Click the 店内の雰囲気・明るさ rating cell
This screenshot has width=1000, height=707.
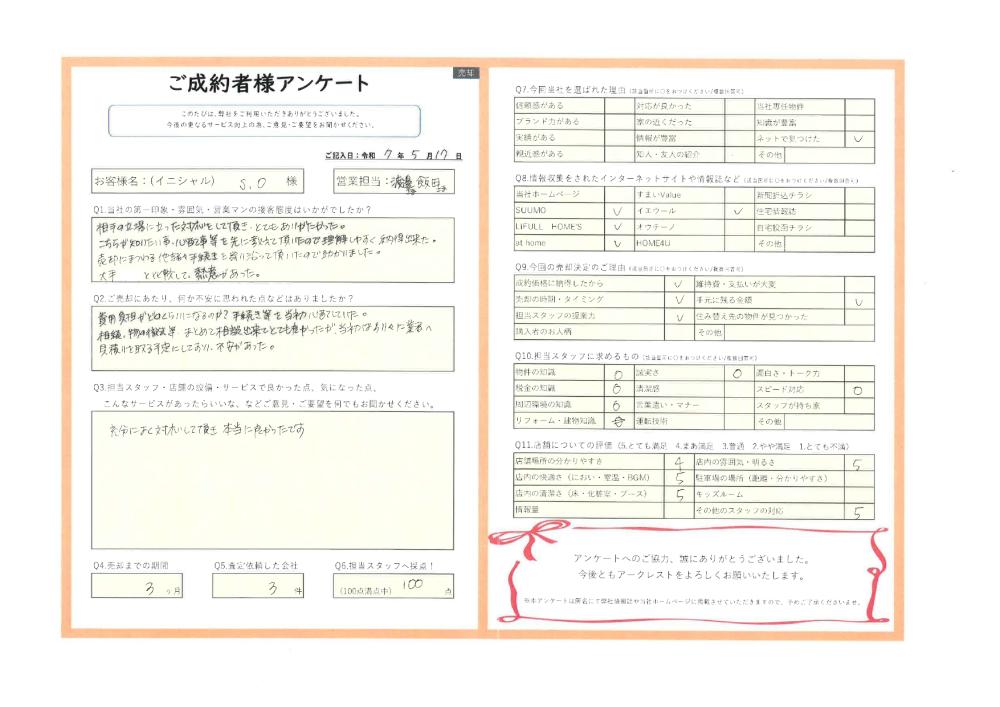859,462
